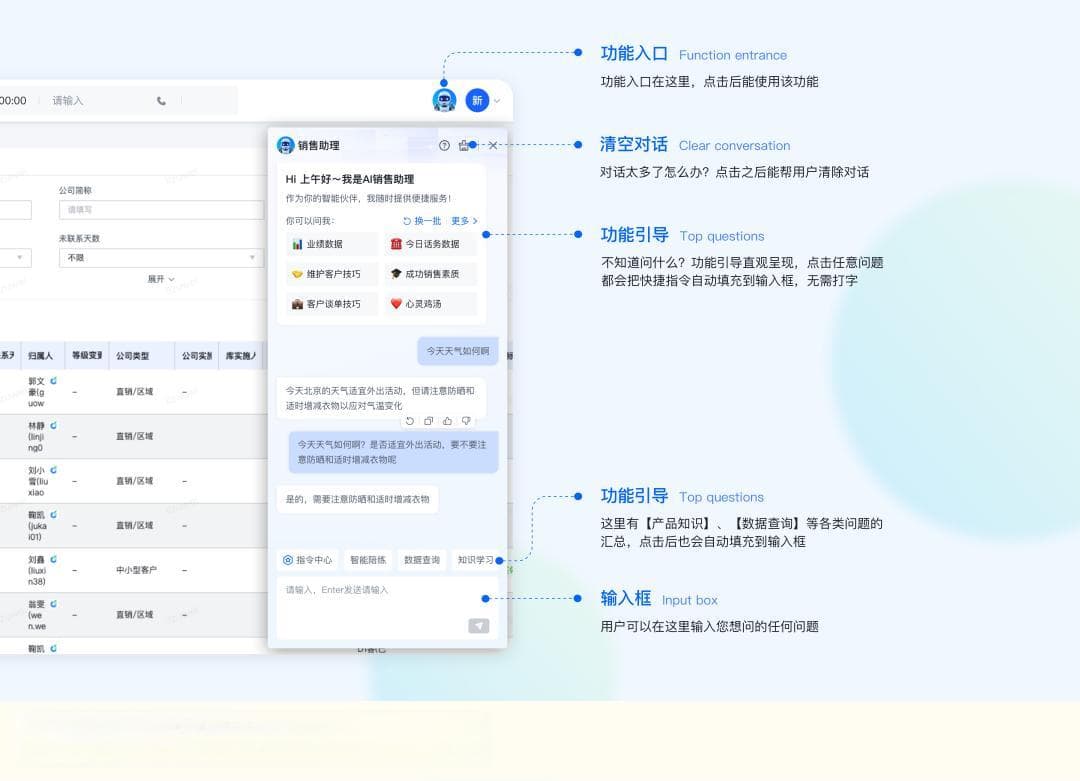Viewport: 1080px width, 781px height.
Task: Click the 公司实际 column header
Action: tap(196, 355)
